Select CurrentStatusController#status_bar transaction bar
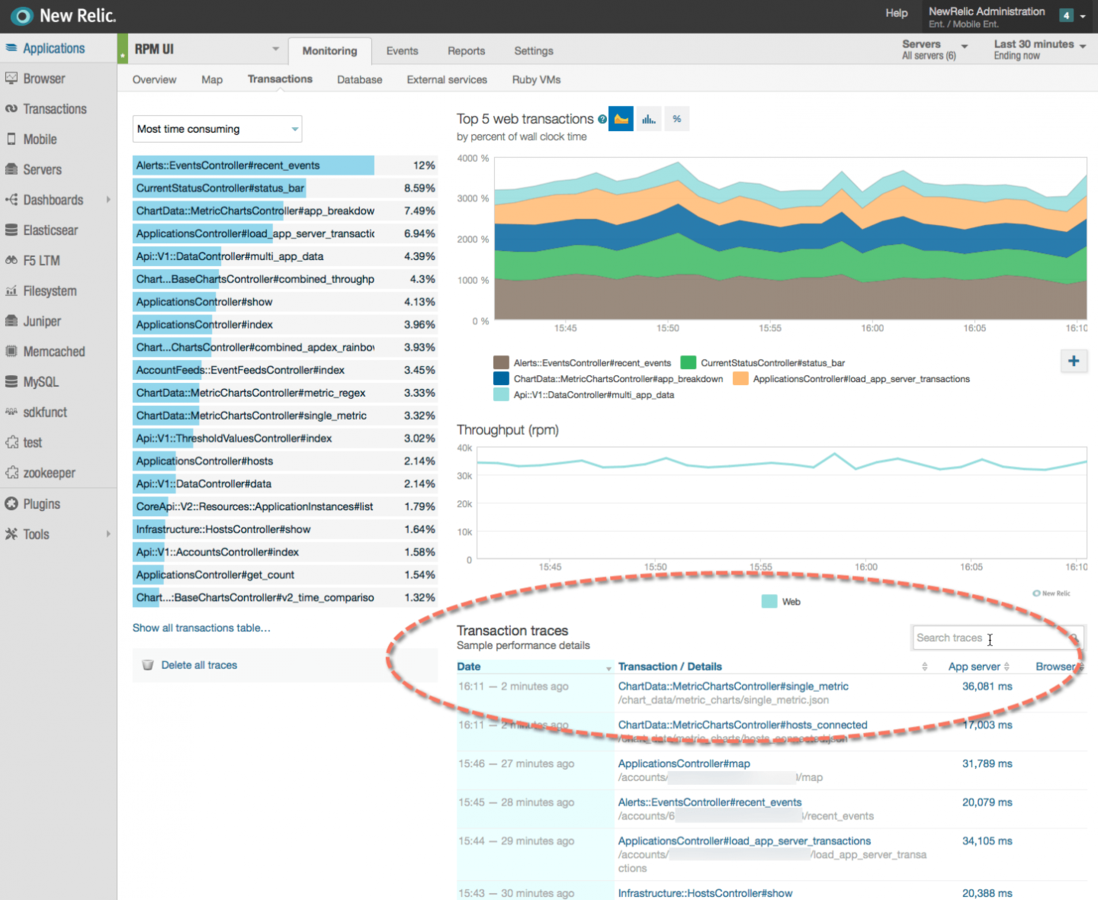This screenshot has width=1098, height=900. 285,188
